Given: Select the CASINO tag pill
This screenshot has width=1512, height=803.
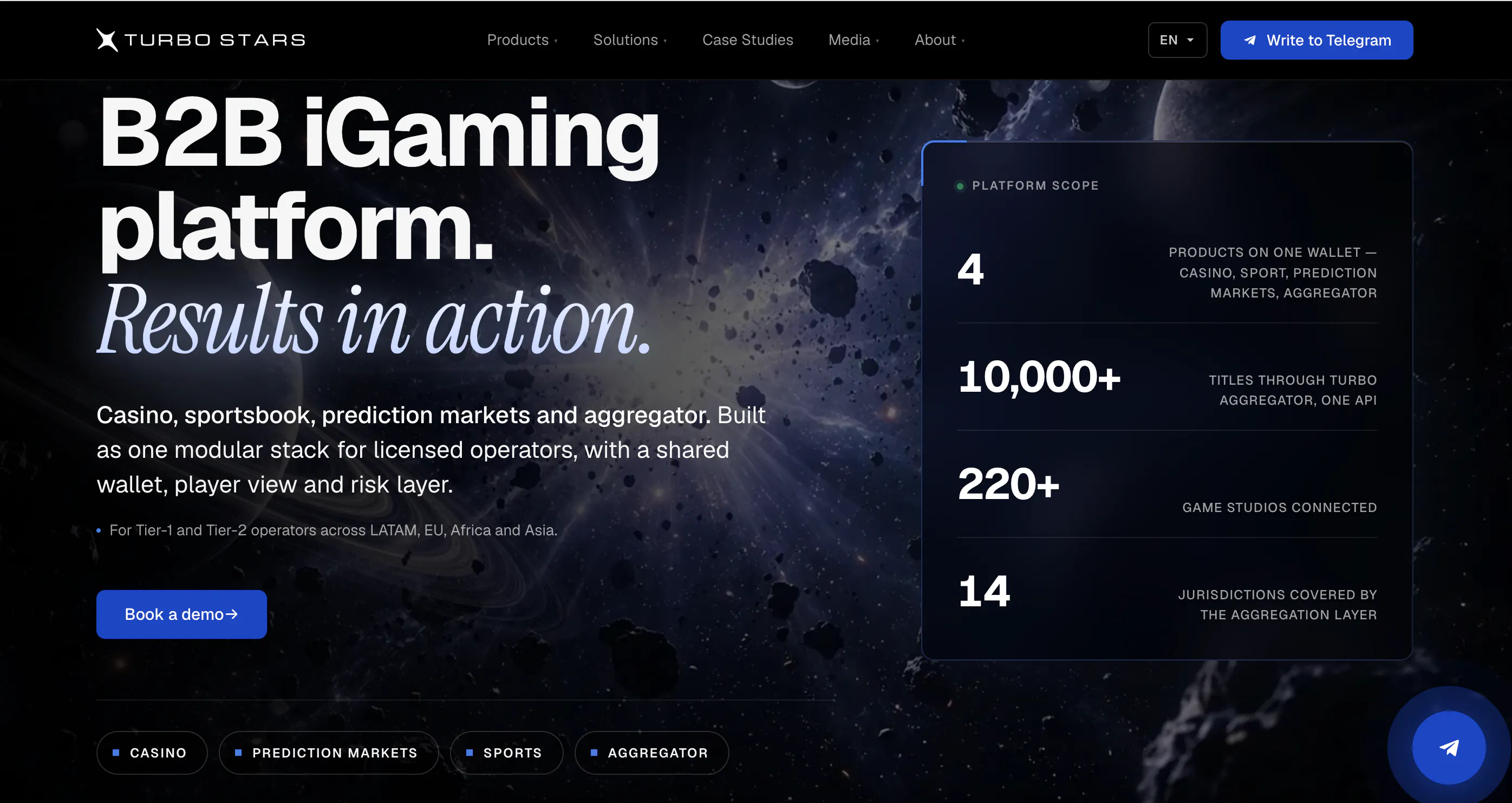Looking at the screenshot, I should click(152, 753).
